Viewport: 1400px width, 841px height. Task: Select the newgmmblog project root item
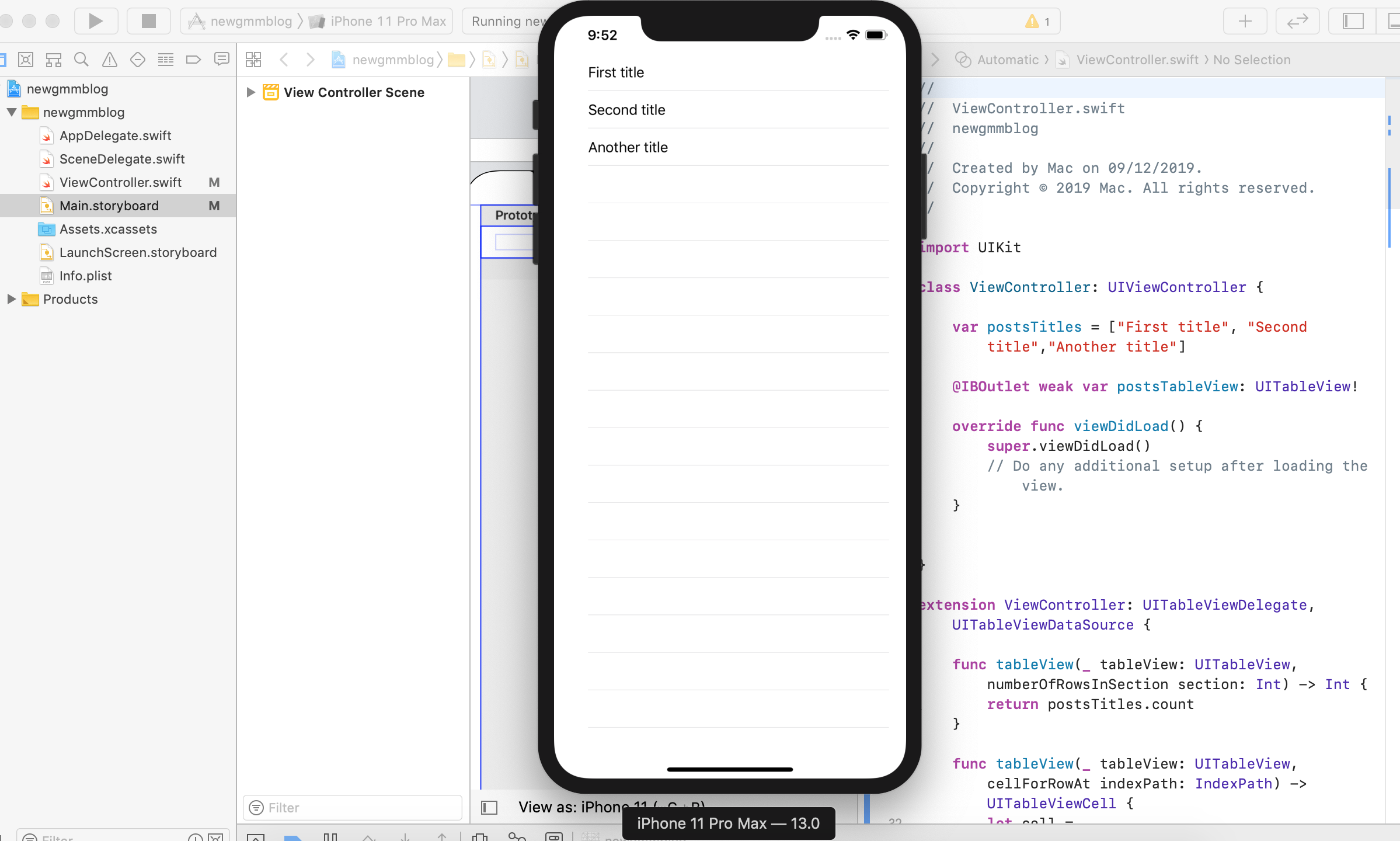[67, 89]
